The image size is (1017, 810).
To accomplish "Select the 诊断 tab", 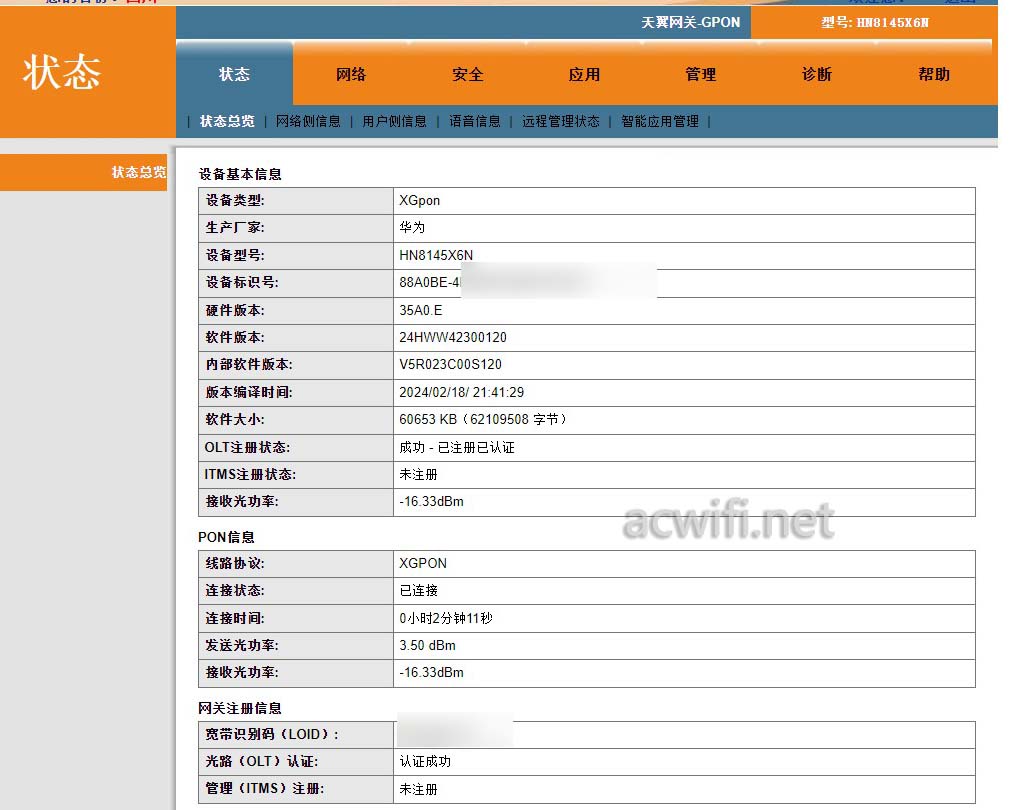I will 817,74.
